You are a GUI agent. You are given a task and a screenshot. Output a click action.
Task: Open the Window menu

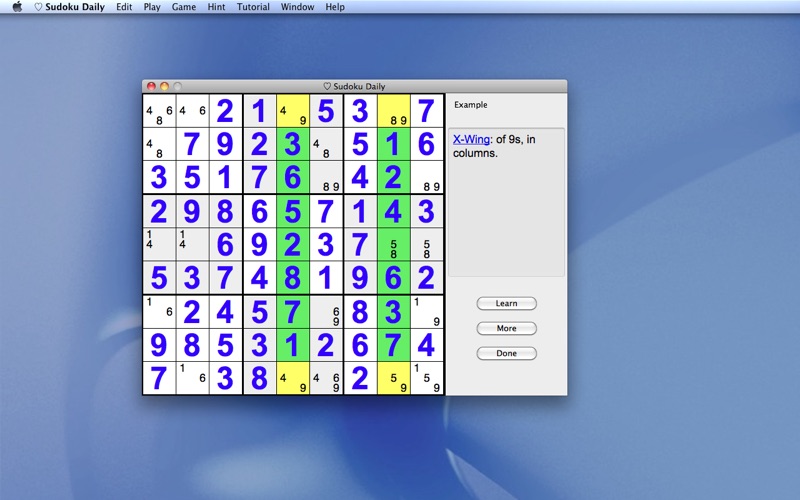pyautogui.click(x=297, y=7)
